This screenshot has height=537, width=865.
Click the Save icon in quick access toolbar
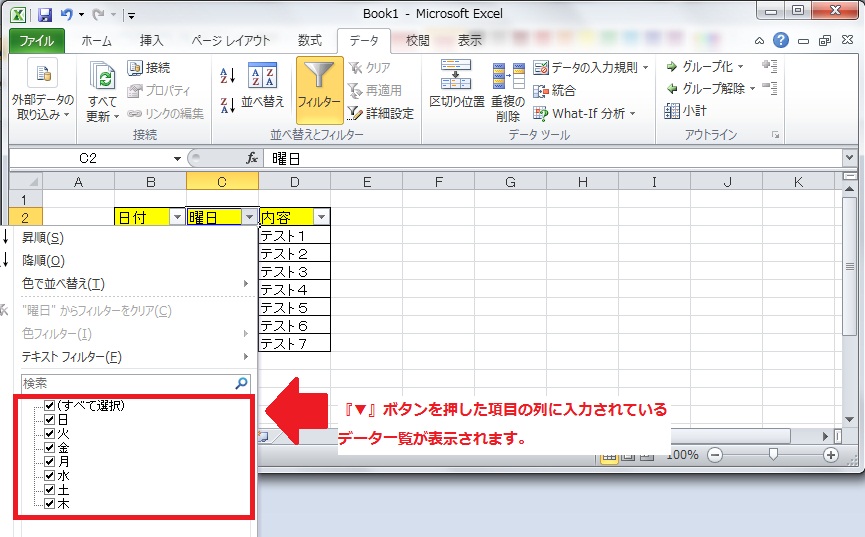44,14
